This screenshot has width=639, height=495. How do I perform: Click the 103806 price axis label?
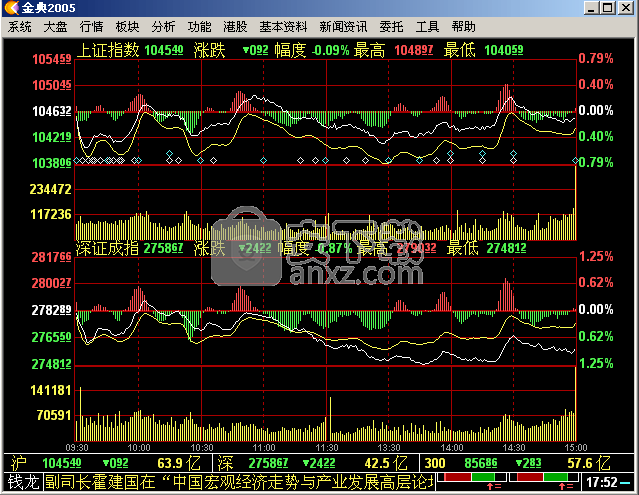[x=52, y=163]
